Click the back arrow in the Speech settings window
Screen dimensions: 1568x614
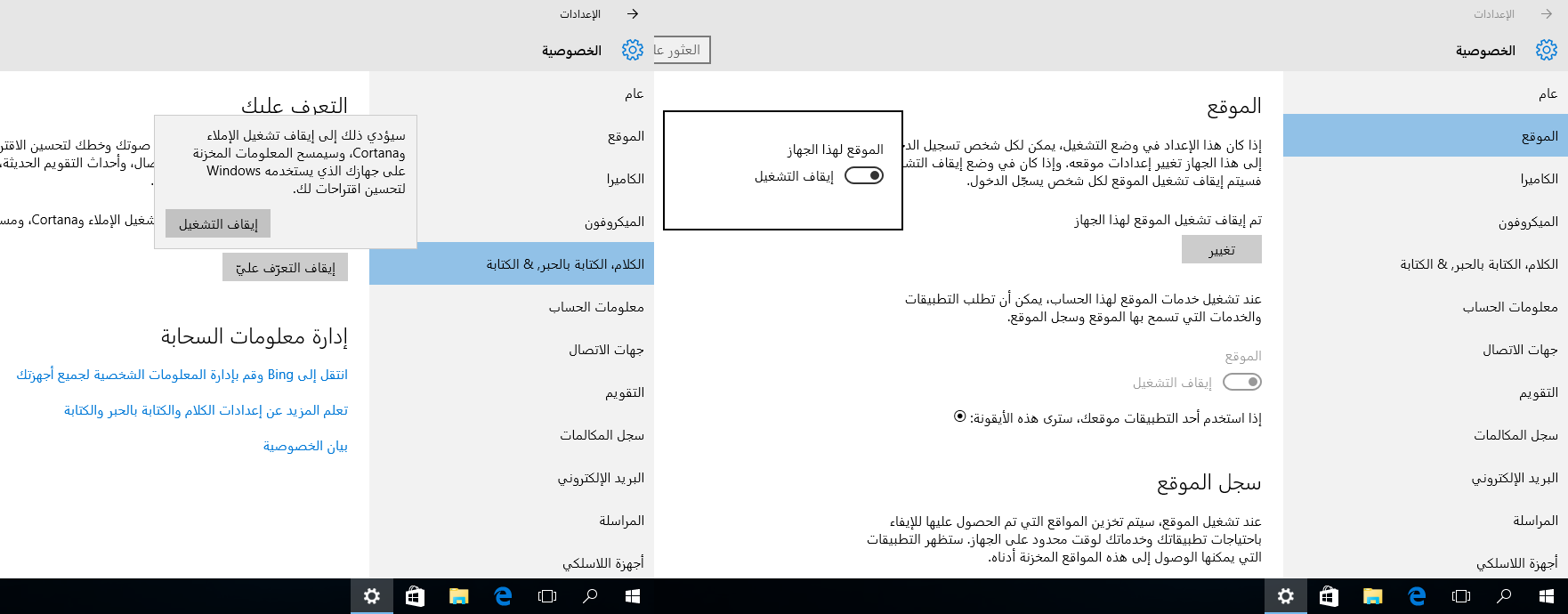[633, 14]
